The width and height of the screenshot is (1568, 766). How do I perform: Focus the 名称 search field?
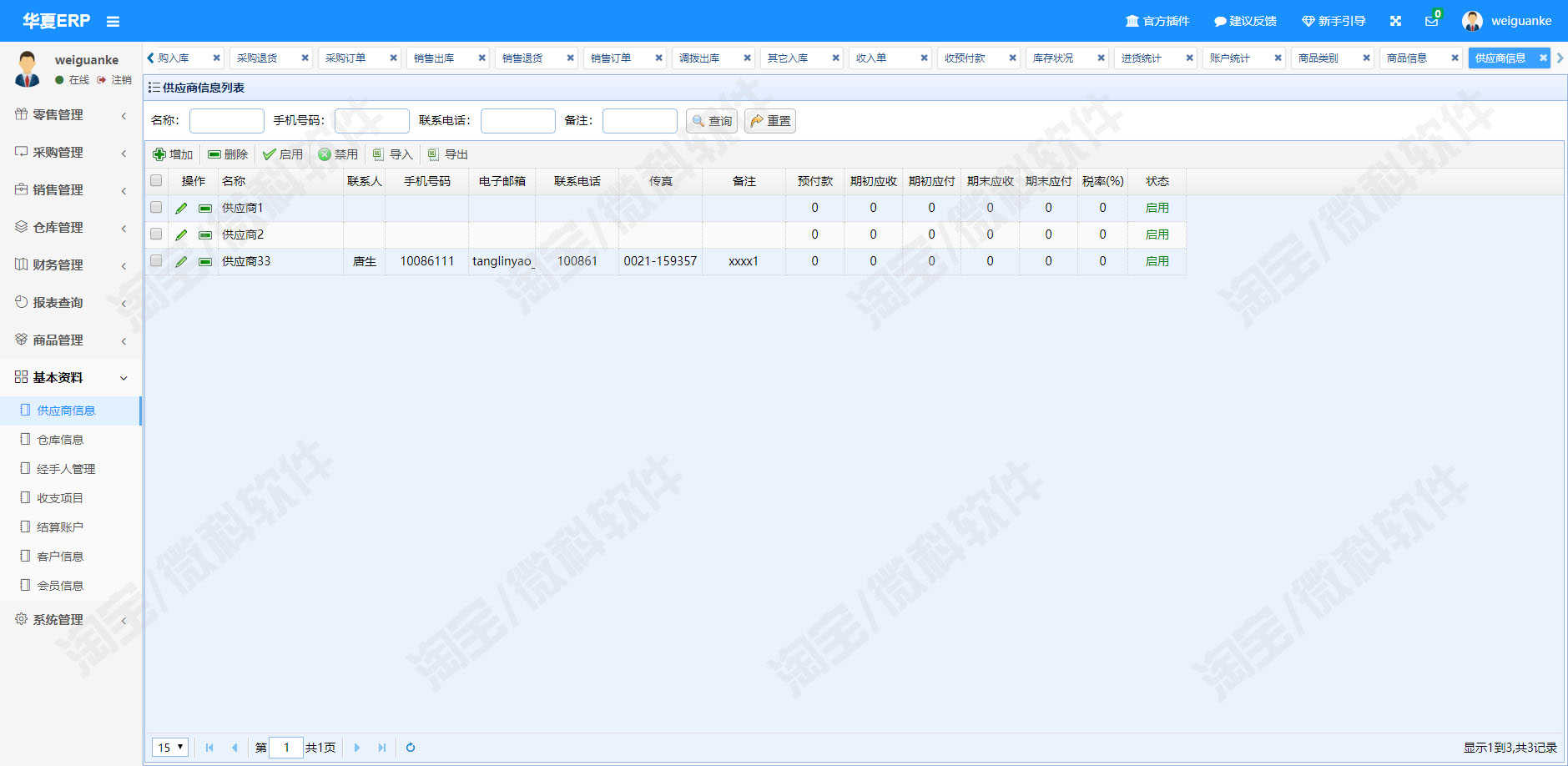coord(227,121)
